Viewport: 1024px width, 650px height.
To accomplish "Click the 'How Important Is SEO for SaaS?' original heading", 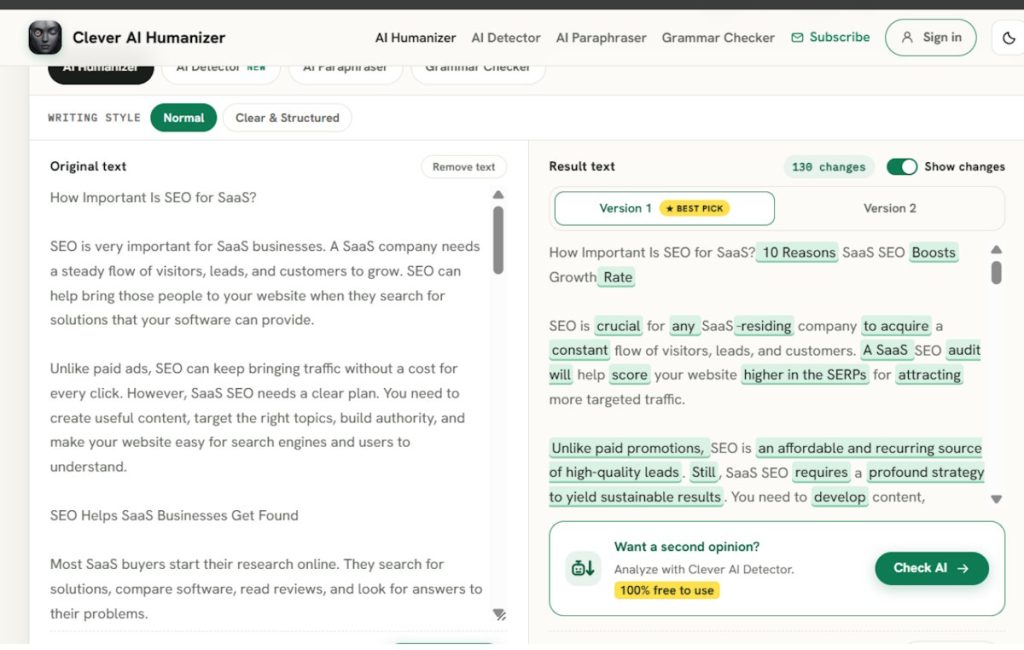I will [153, 197].
